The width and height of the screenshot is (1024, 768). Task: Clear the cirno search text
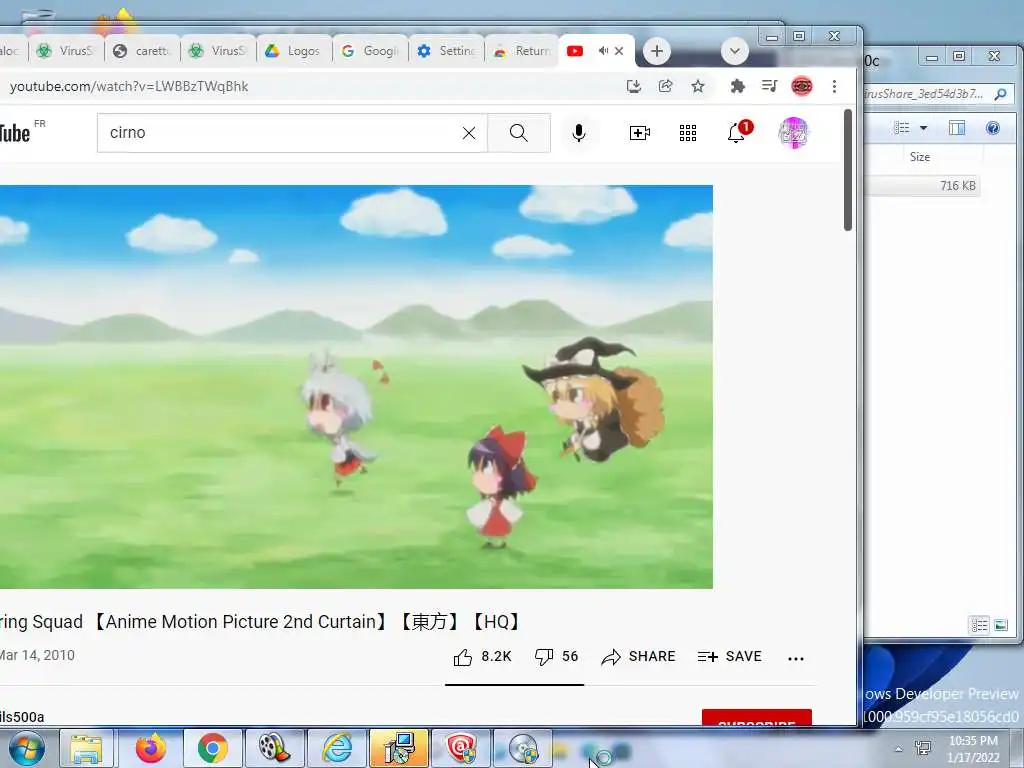(468, 133)
